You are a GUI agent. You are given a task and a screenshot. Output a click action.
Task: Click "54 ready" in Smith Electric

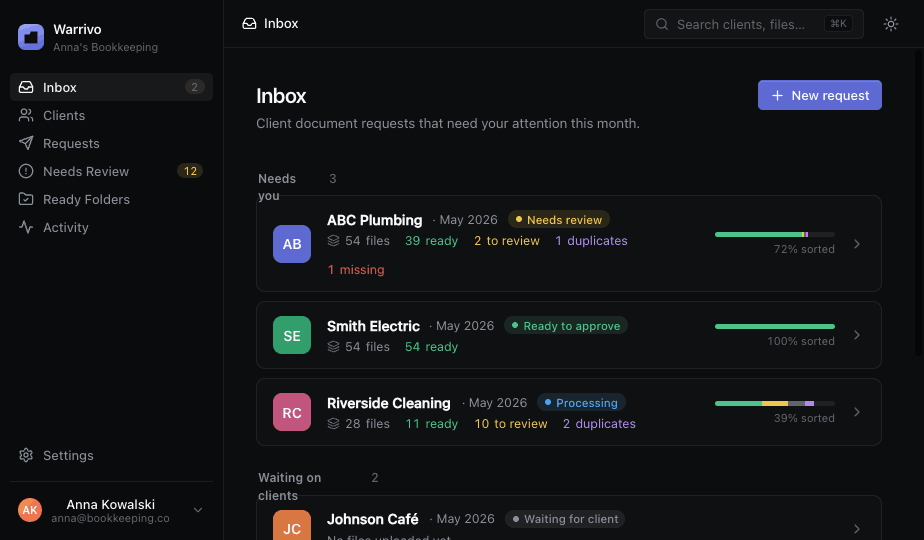(431, 347)
